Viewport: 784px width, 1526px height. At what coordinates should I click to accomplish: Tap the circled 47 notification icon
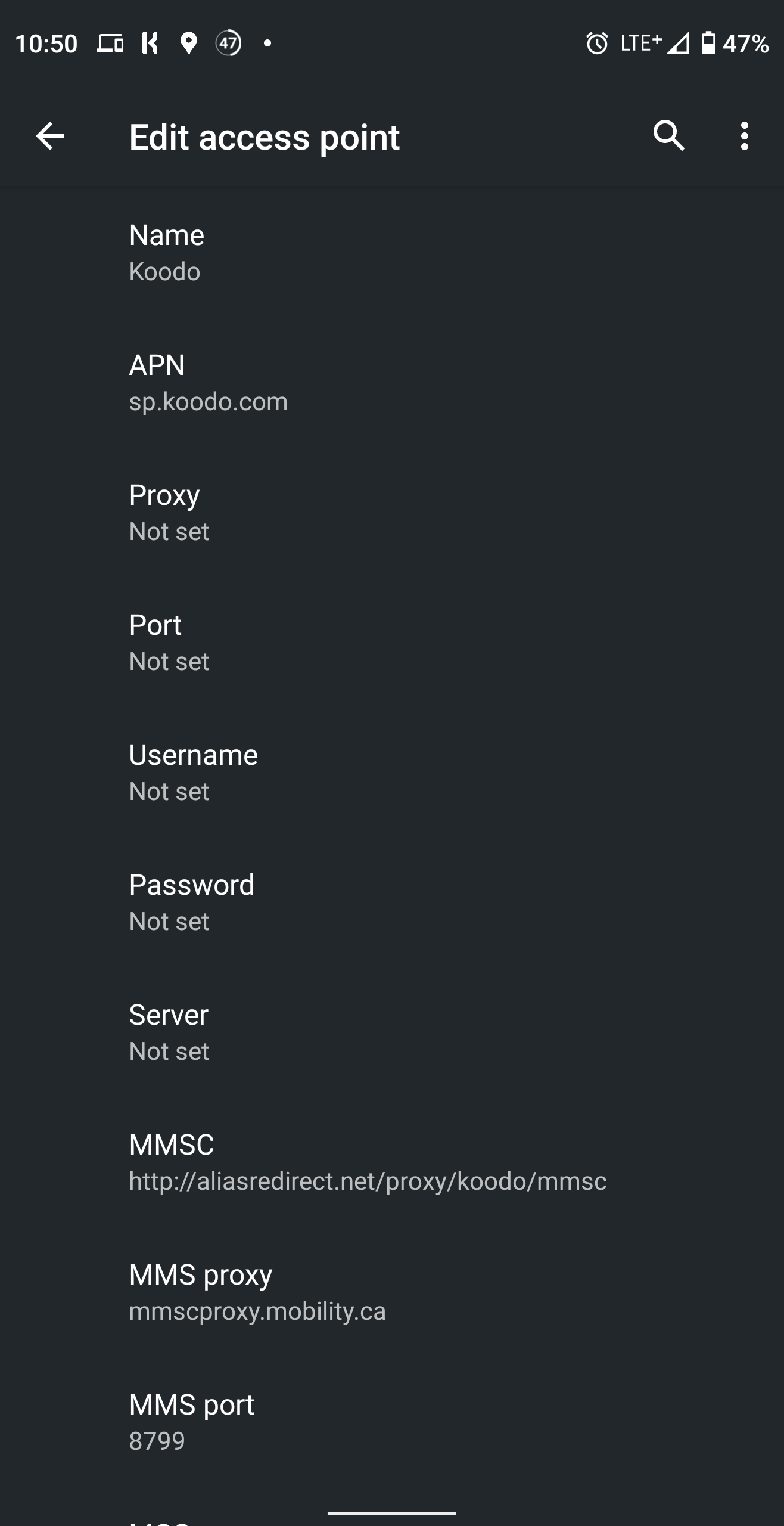coord(228,43)
